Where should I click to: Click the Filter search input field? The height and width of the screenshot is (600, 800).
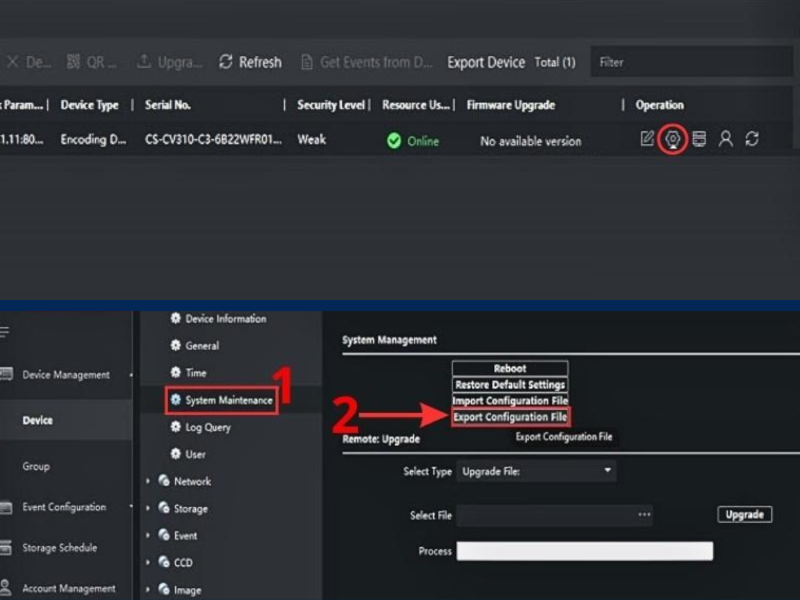click(x=690, y=62)
